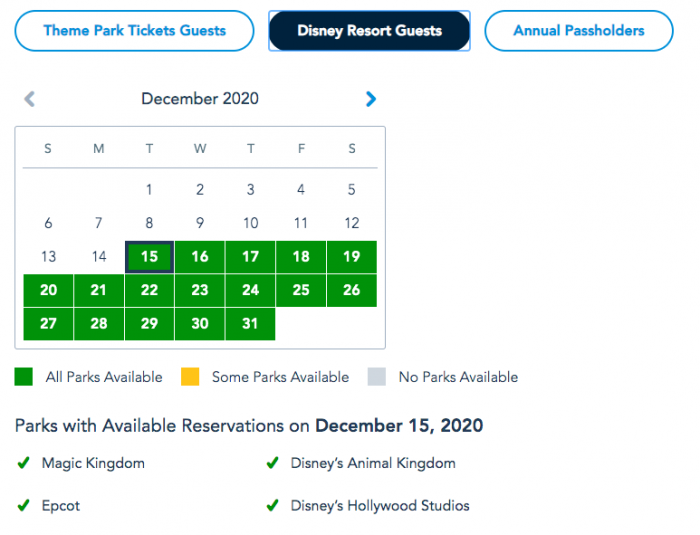Go to next month with right chevron
The image size is (700, 535).
pyautogui.click(x=371, y=99)
